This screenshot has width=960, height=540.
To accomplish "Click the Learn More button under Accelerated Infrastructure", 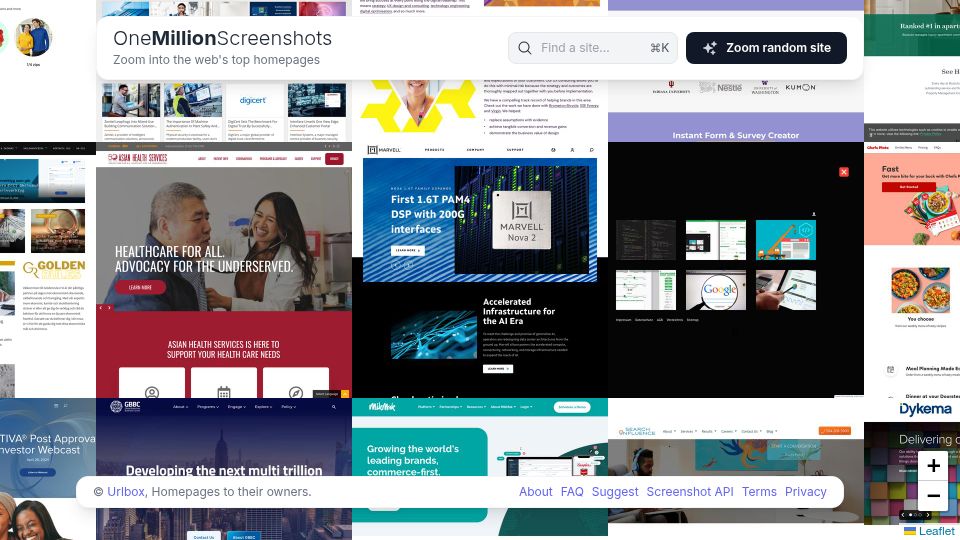I will point(498,369).
